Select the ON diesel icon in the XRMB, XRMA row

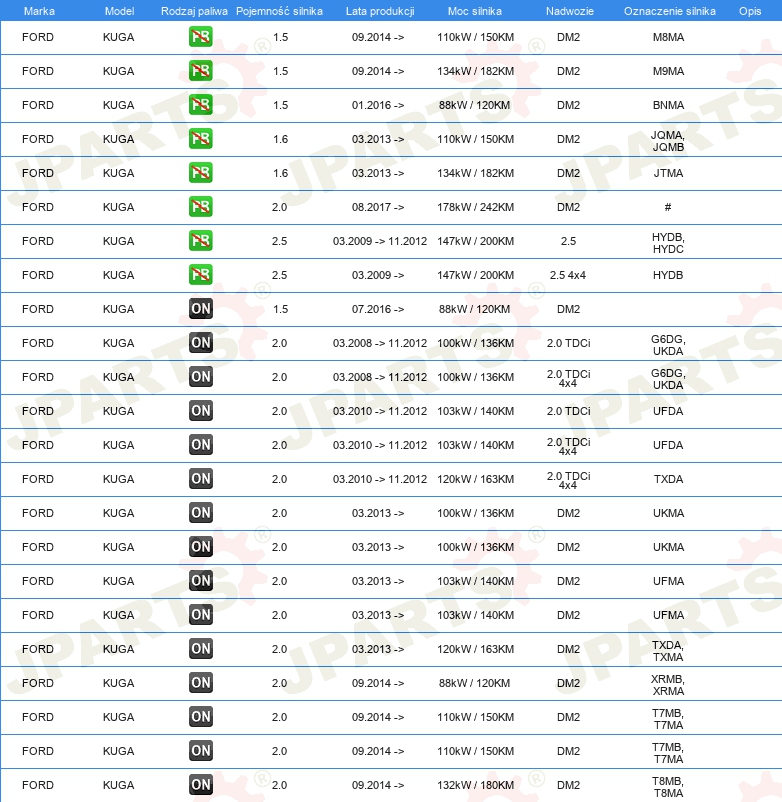pos(200,683)
